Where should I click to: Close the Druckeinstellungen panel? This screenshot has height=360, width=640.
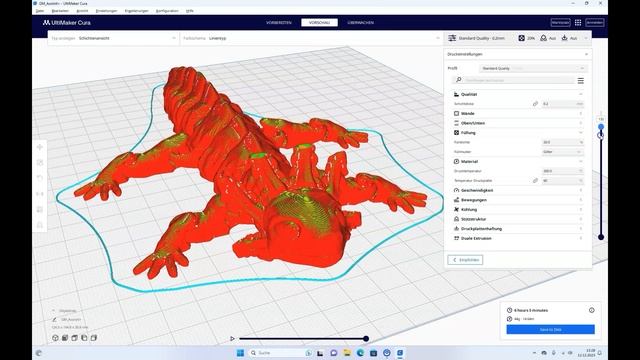coord(587,54)
